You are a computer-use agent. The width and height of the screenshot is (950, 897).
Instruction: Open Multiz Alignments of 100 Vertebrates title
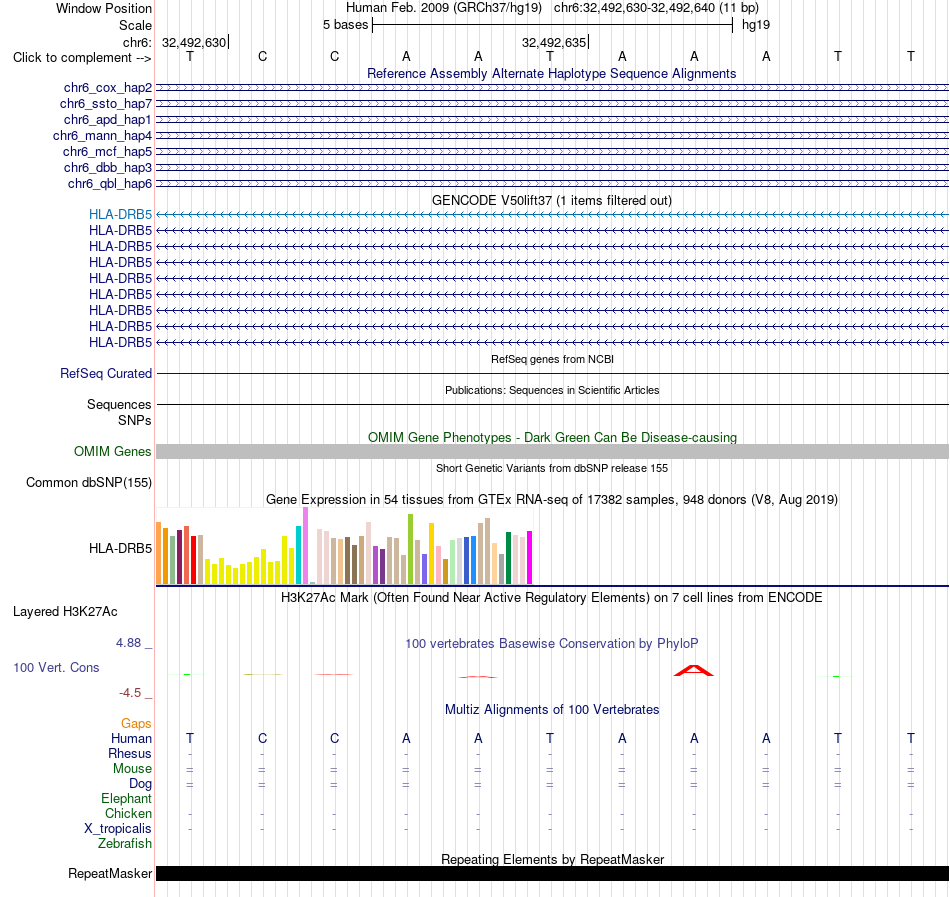pyautogui.click(x=552, y=709)
